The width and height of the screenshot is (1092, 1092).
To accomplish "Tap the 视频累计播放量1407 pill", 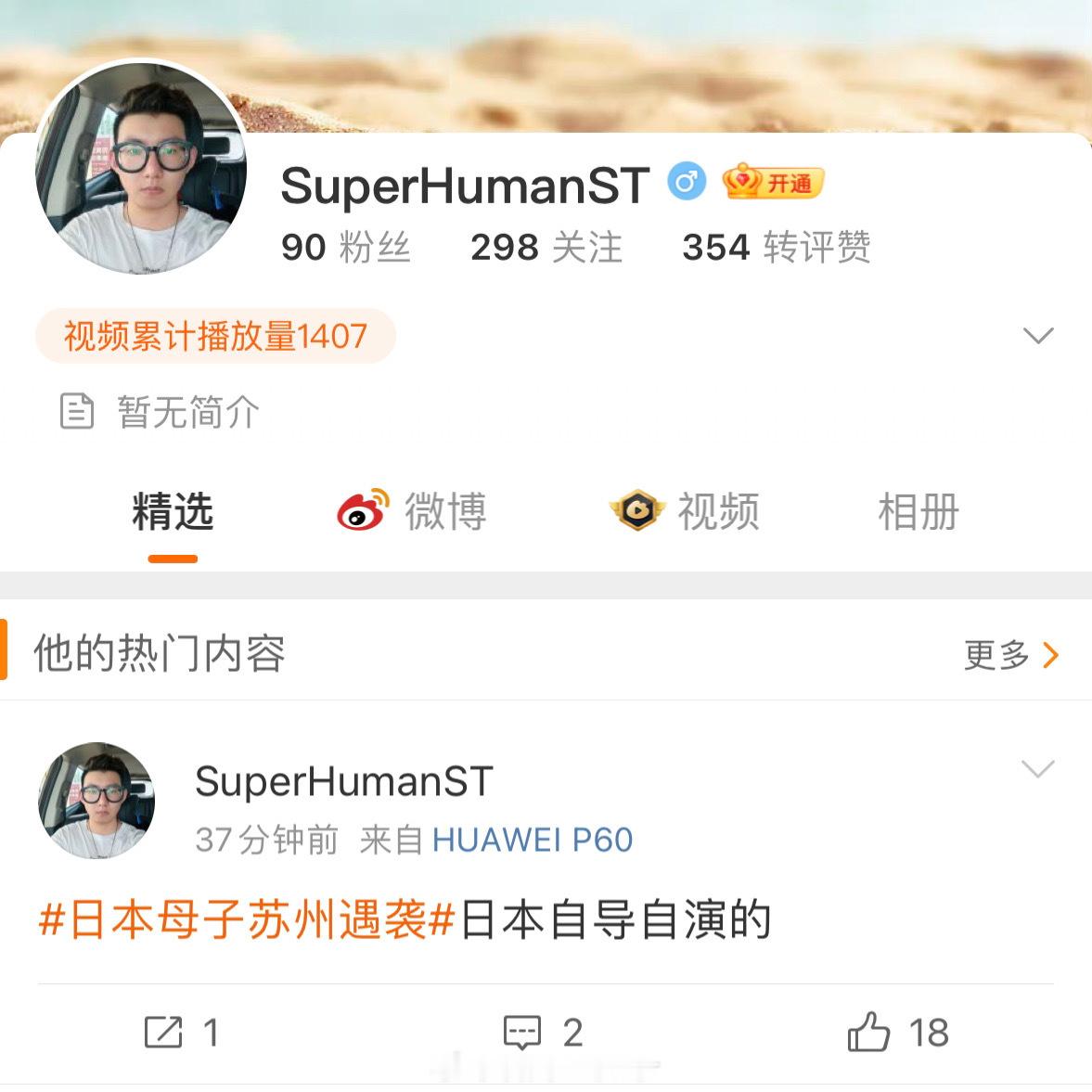I will [x=215, y=336].
